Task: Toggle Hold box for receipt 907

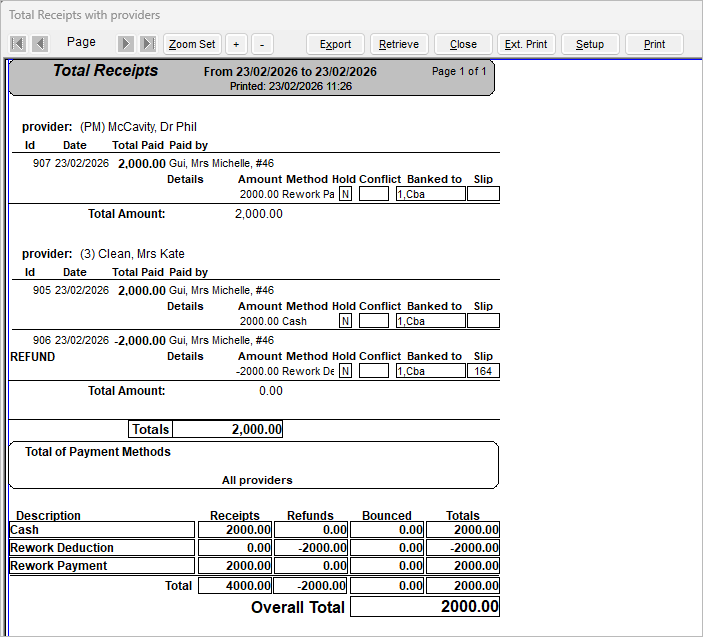Action: [345, 194]
